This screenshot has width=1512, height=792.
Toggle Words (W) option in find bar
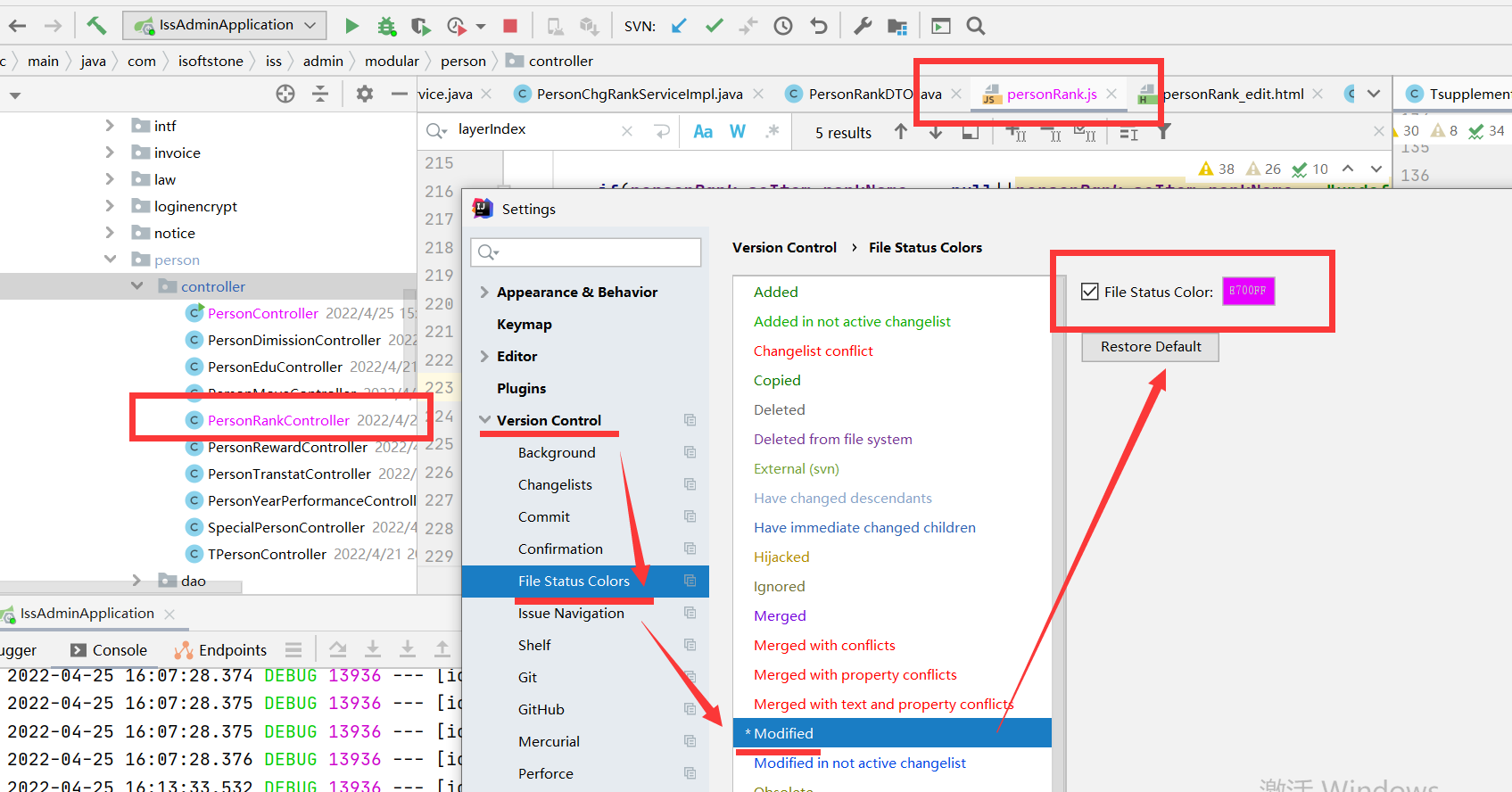coord(738,132)
